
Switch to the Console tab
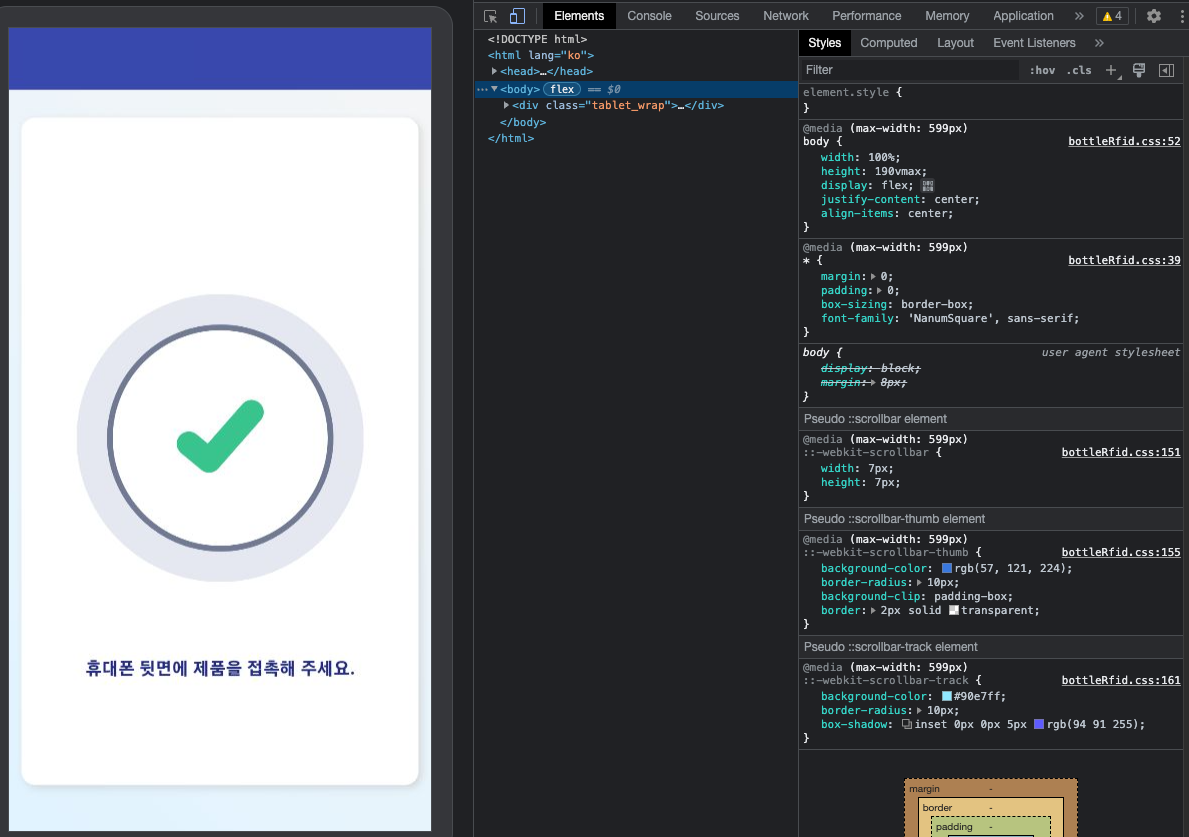[x=649, y=16]
